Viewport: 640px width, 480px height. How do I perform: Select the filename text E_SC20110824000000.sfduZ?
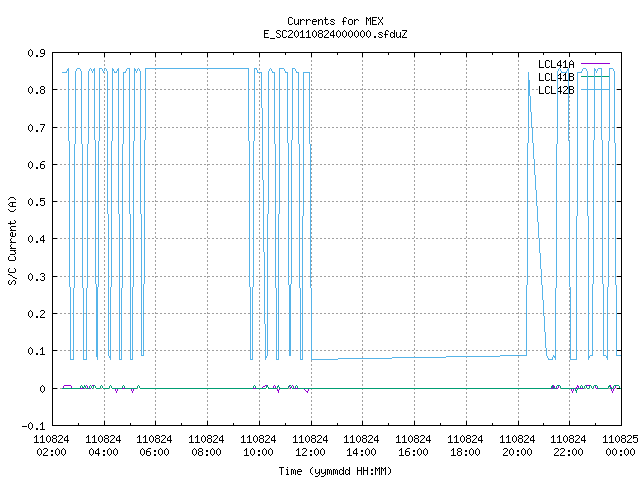click(x=335, y=34)
